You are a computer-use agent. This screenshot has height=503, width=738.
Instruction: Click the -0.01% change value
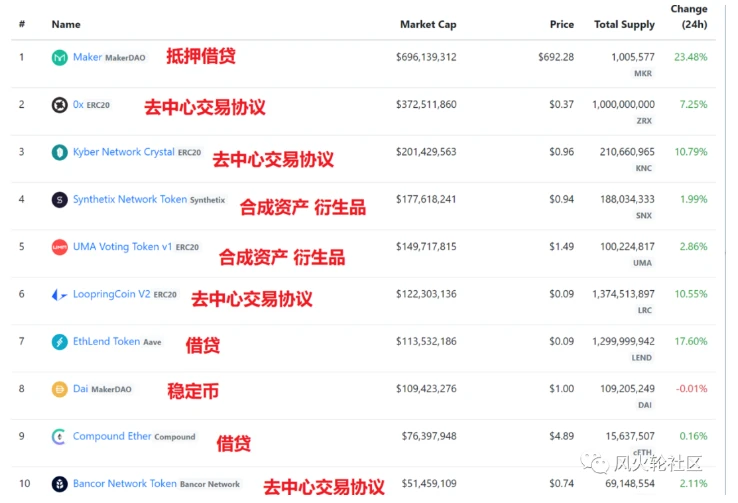(692, 389)
